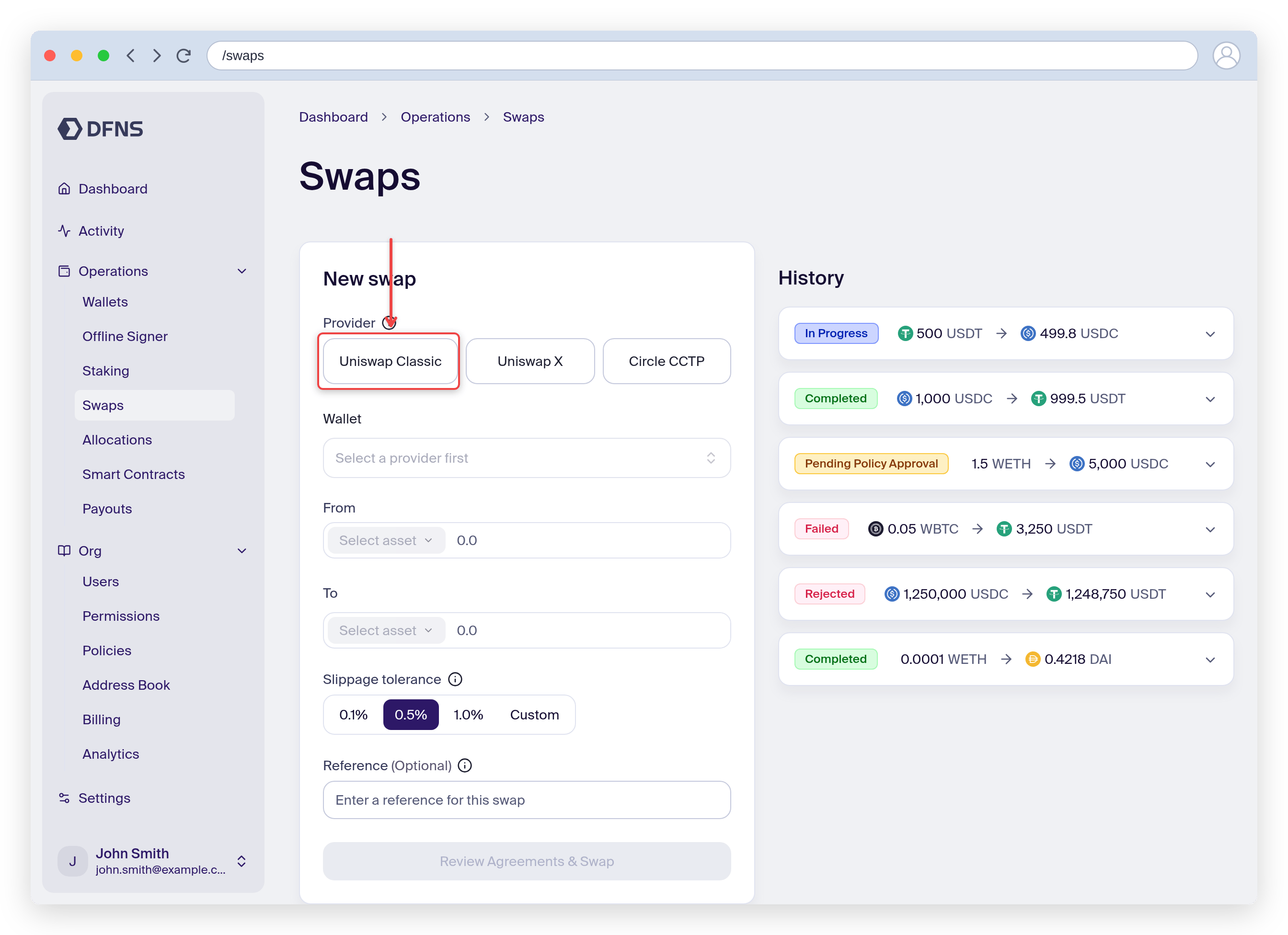Click Review Agreements & Swap button
The width and height of the screenshot is (1288, 935).
tap(527, 861)
